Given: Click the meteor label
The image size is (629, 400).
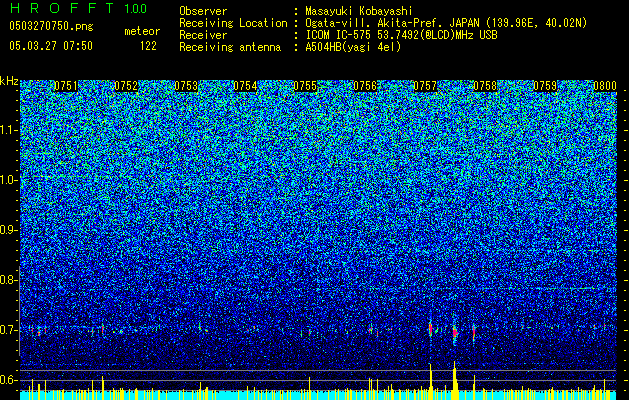Looking at the screenshot, I should [142, 31].
